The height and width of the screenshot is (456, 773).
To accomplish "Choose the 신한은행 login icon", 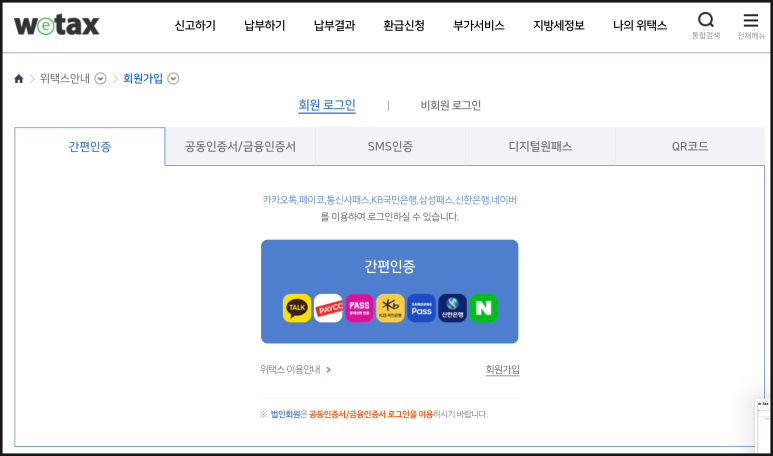I will tap(453, 308).
